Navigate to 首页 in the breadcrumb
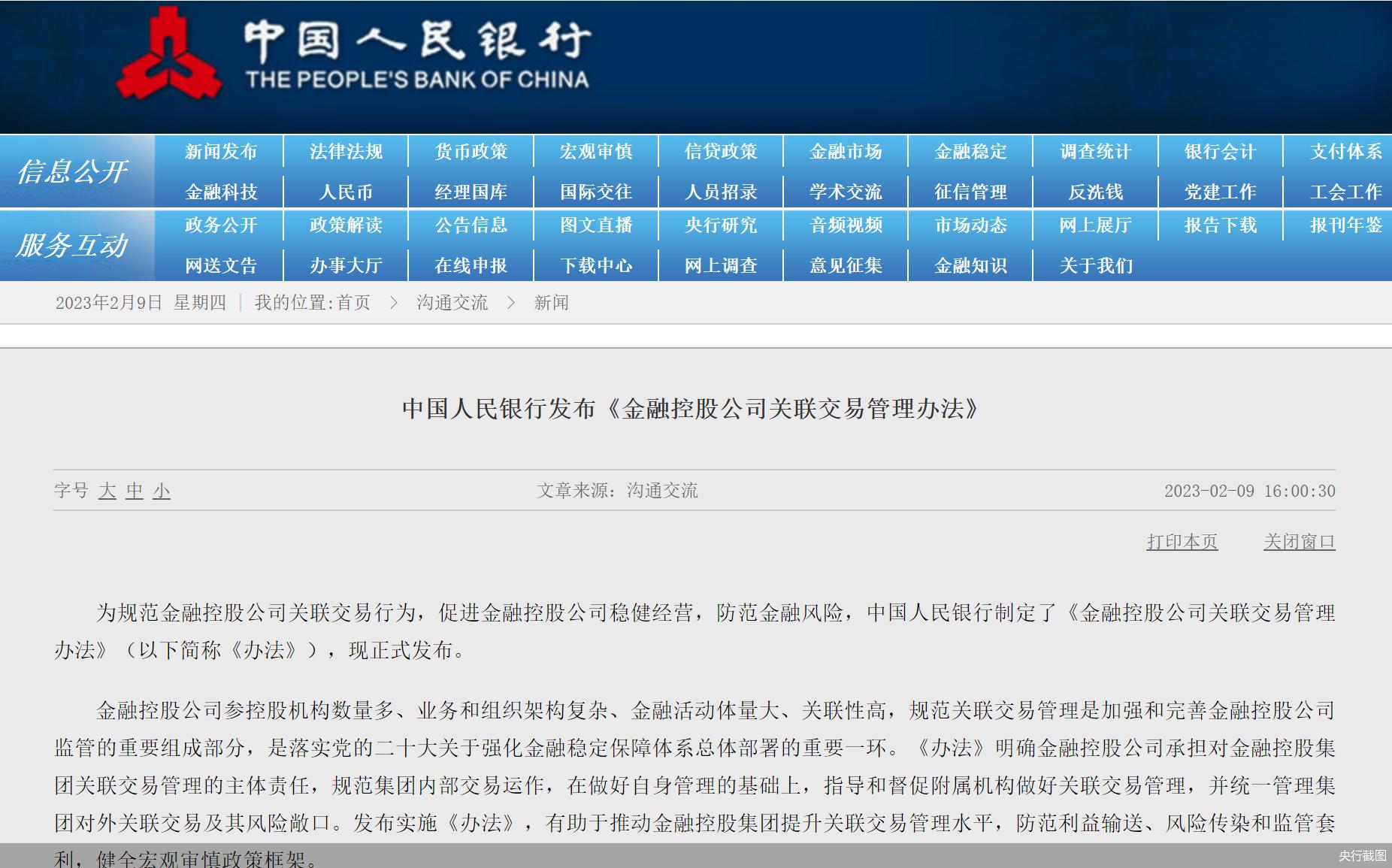 point(355,303)
